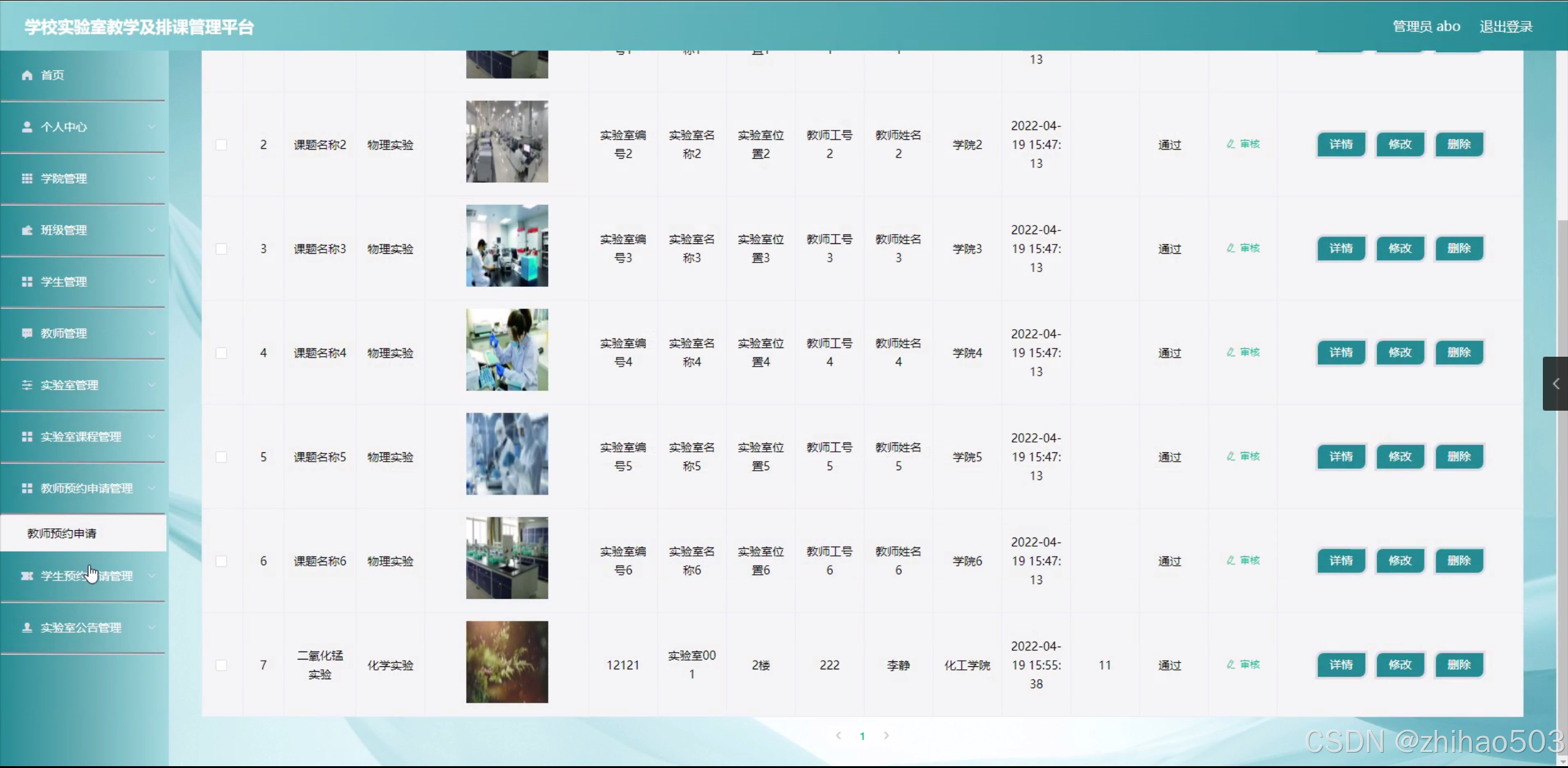Open the lab thumbnail image in row 4
1568x768 pixels.
507,350
